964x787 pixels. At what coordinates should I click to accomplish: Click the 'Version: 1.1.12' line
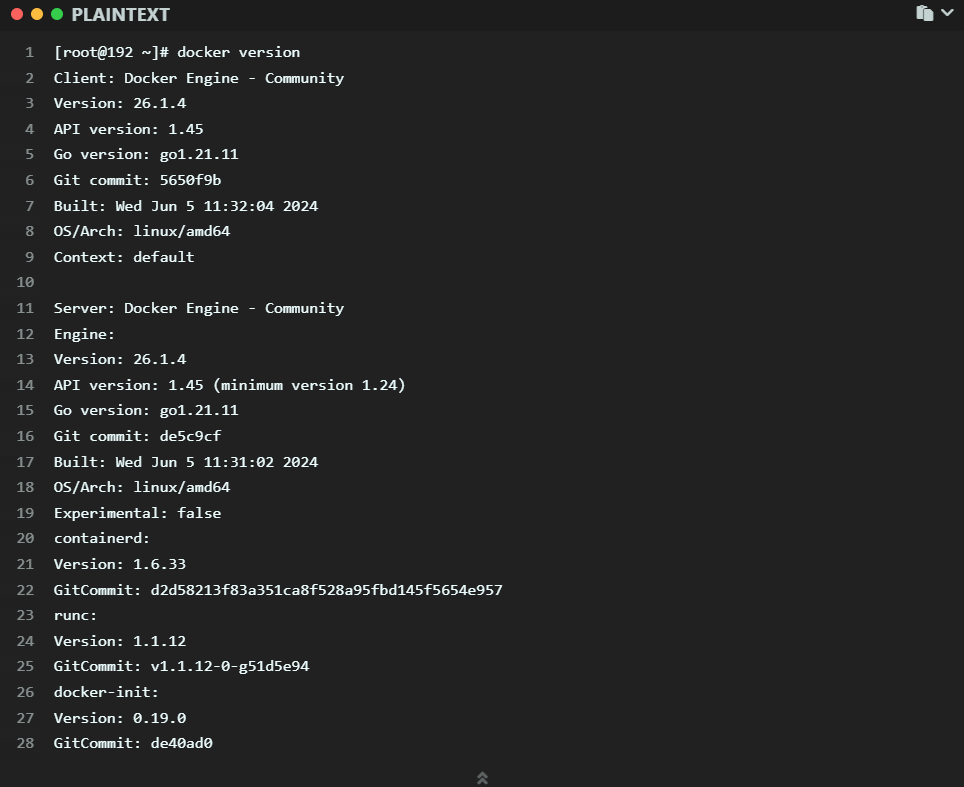(119, 641)
